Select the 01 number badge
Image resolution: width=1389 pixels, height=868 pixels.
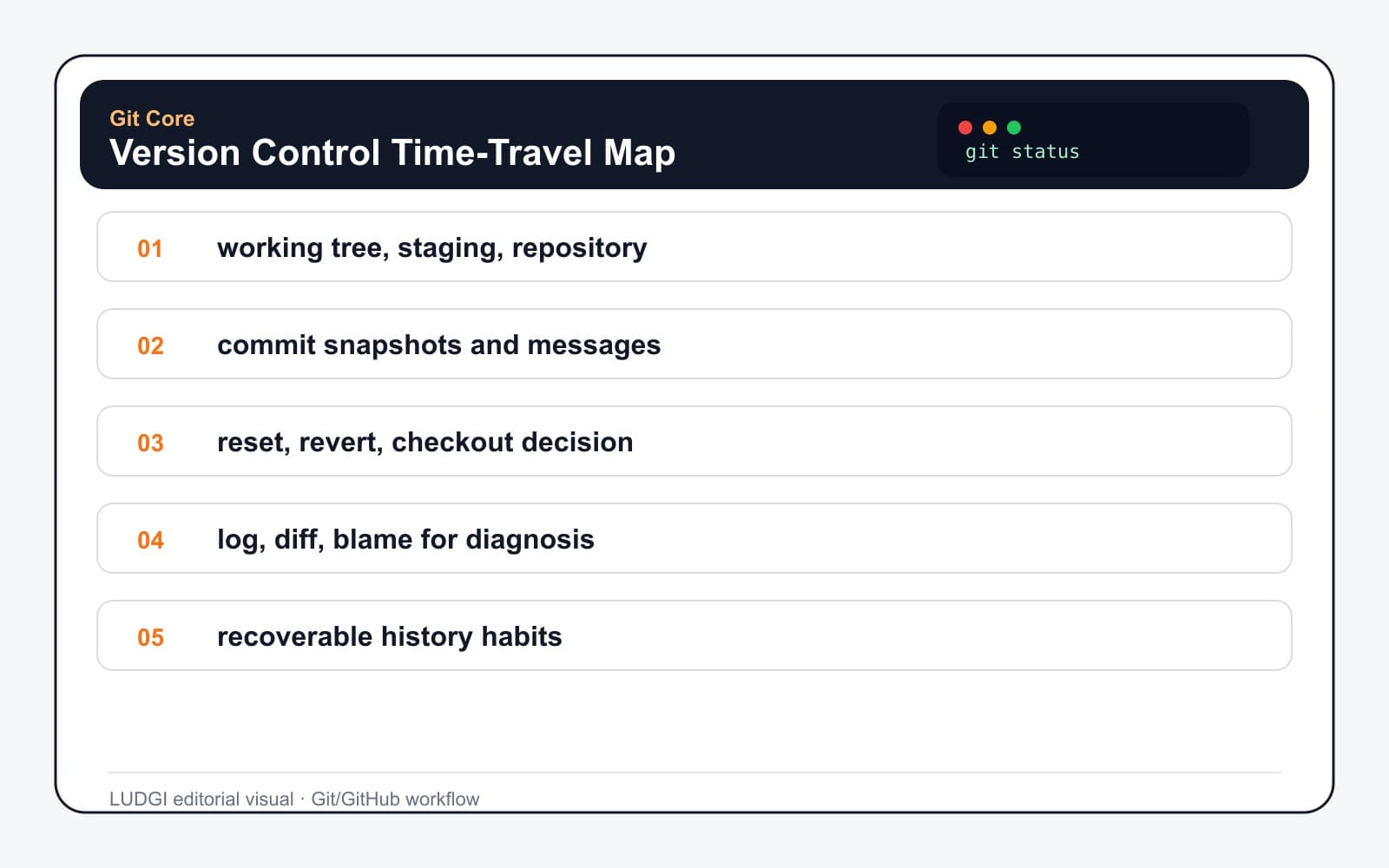tap(150, 248)
